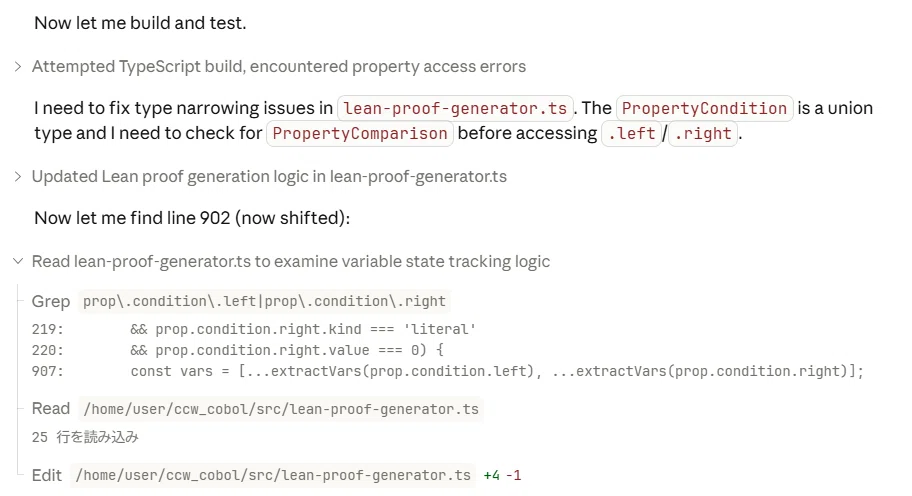
Task: Click the inline code 'PropertyCondition'
Action: [704, 108]
